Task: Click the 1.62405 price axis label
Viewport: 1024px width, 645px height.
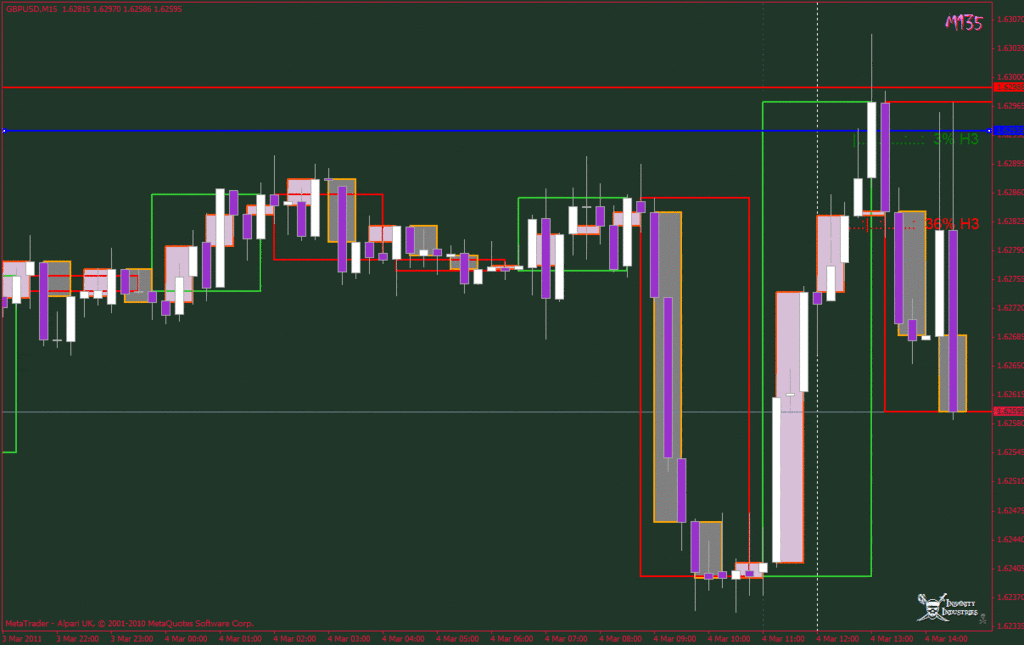Action: (1010, 568)
